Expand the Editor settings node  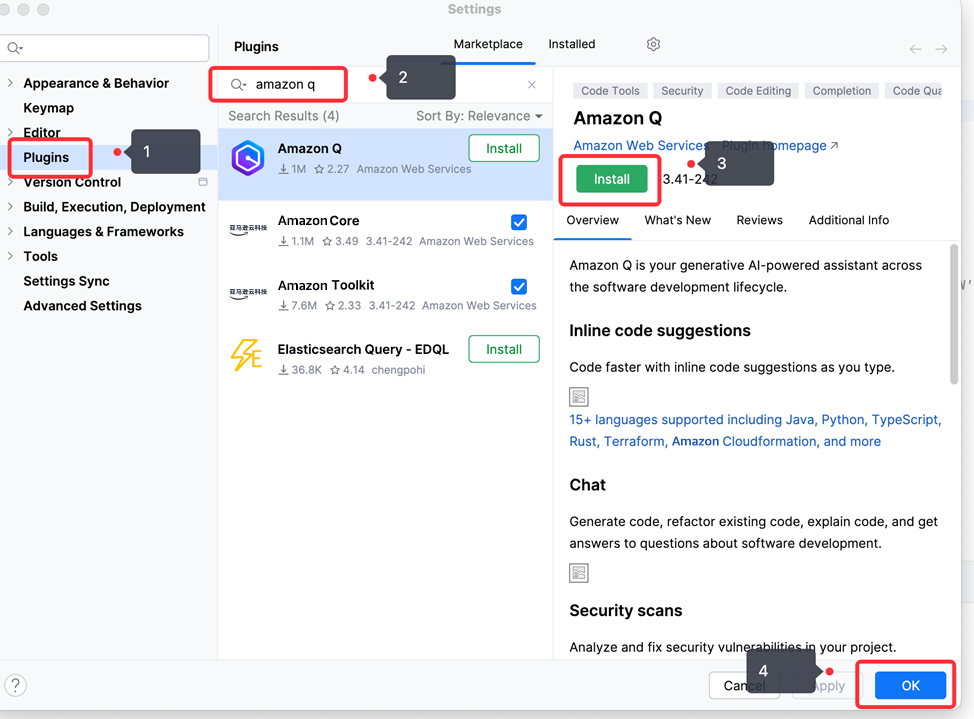[11, 132]
